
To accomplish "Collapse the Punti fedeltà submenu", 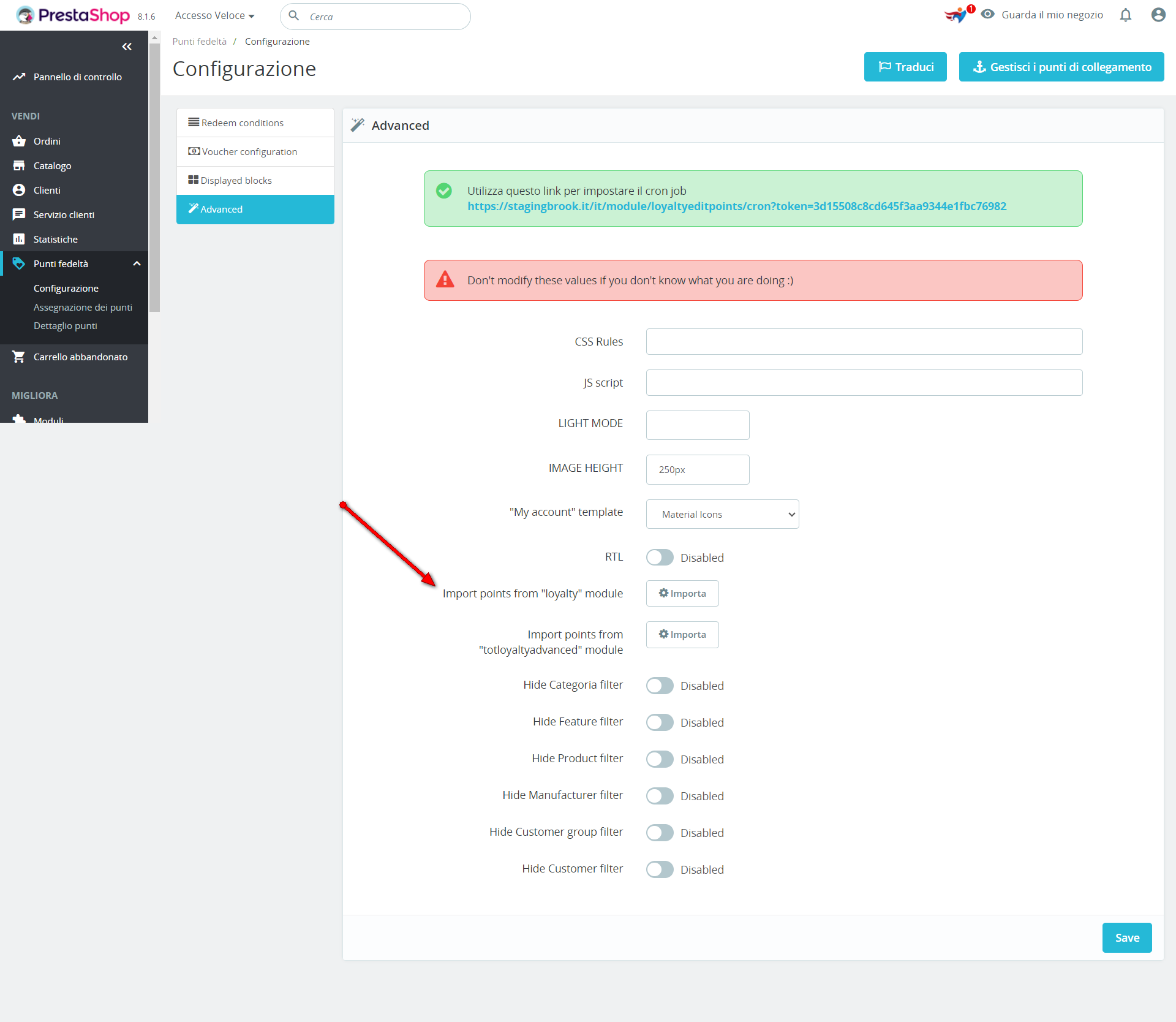I will click(137, 263).
